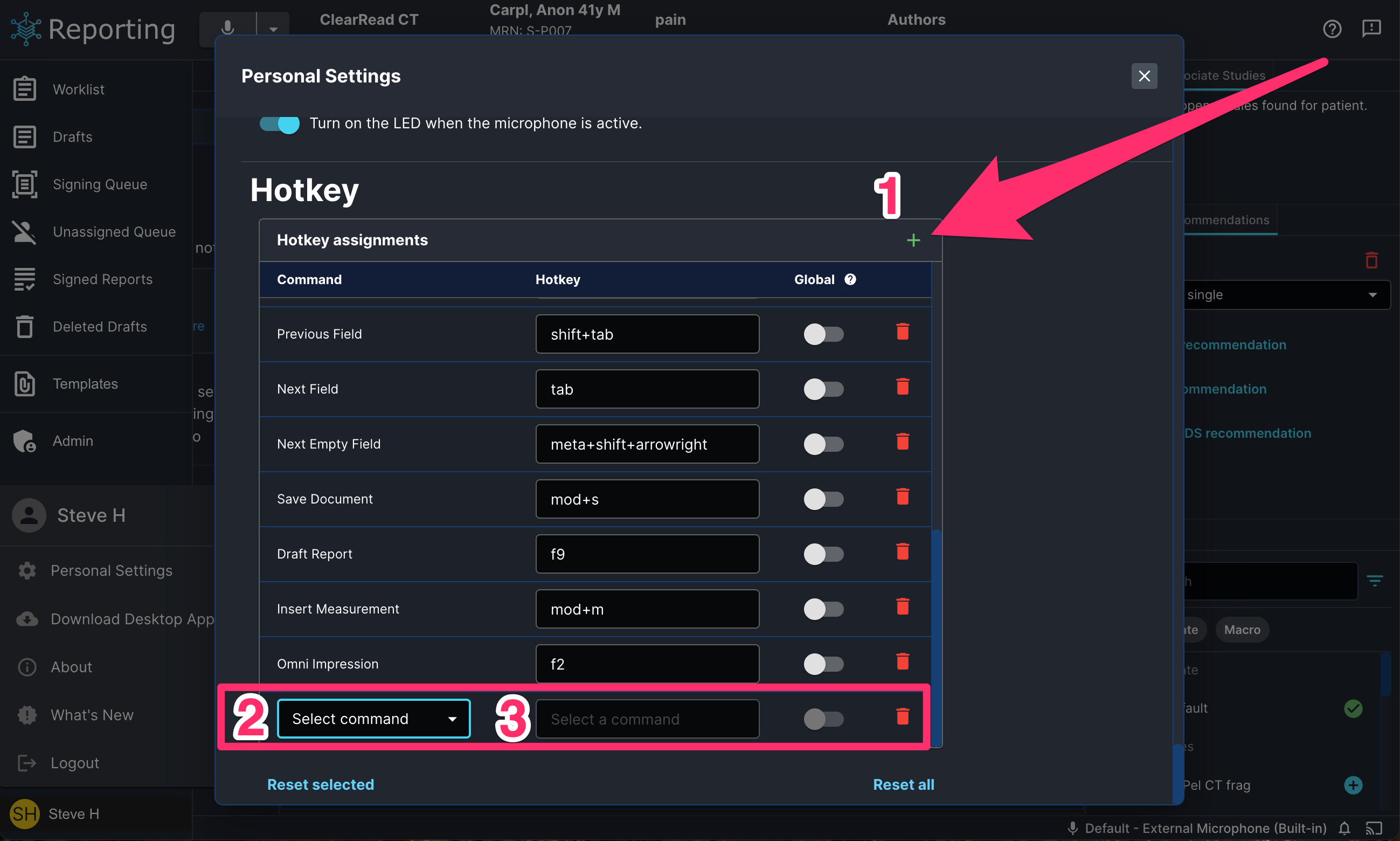Click the Reporting logo
The image size is (1400, 841).
click(x=93, y=30)
